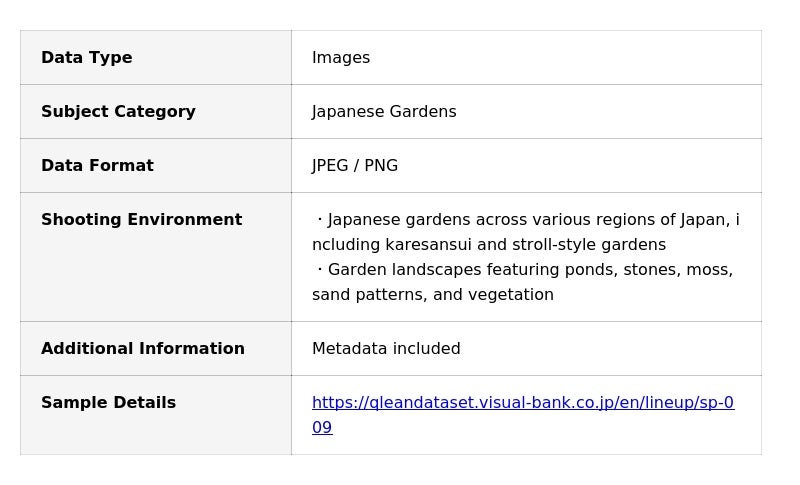Image resolution: width=800 pixels, height=485 pixels.
Task: Click the word "ponds" in the description
Action: [589, 270]
